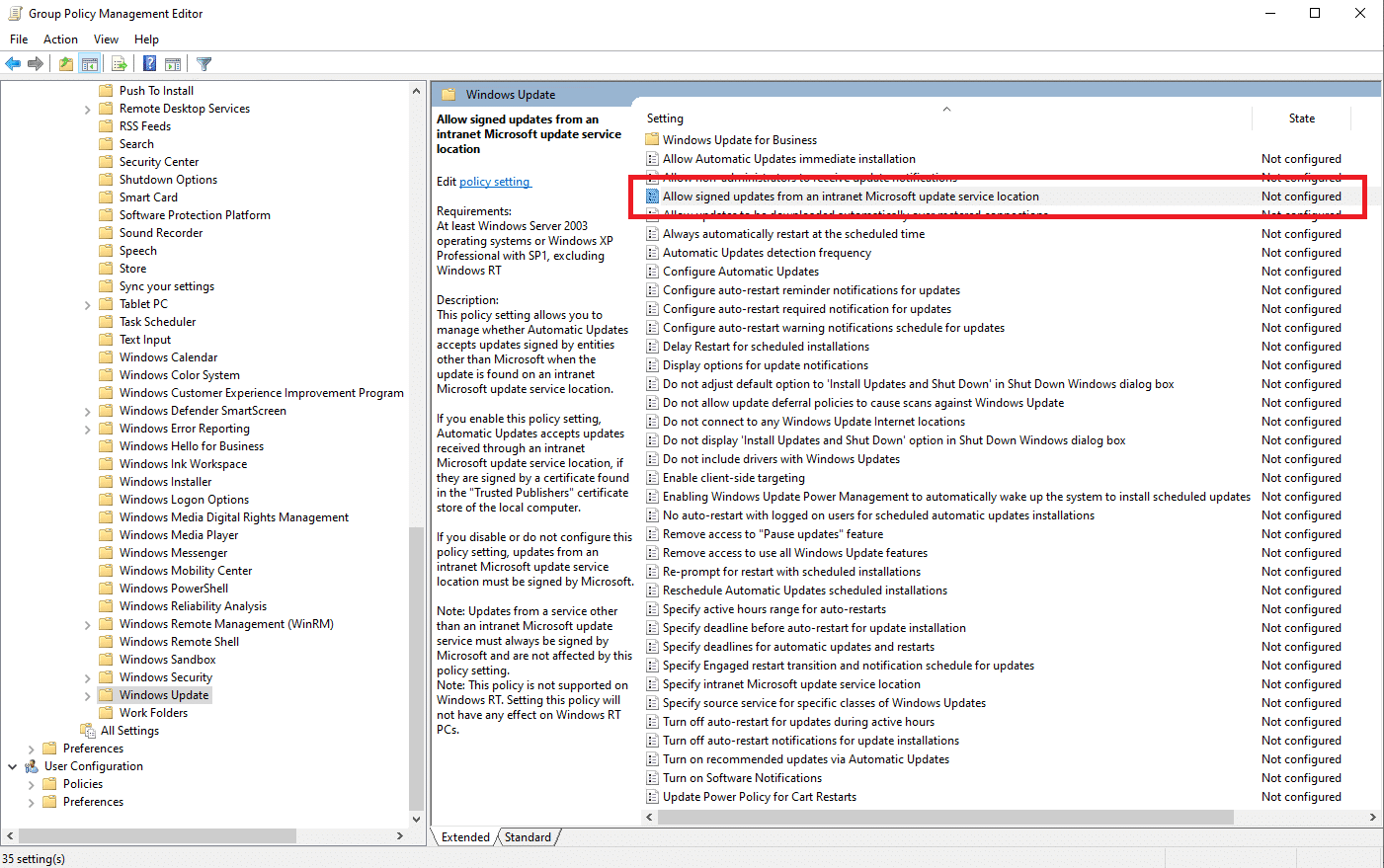Switch to the Standard tab
Screen dimensions: 1384x868
point(528,837)
